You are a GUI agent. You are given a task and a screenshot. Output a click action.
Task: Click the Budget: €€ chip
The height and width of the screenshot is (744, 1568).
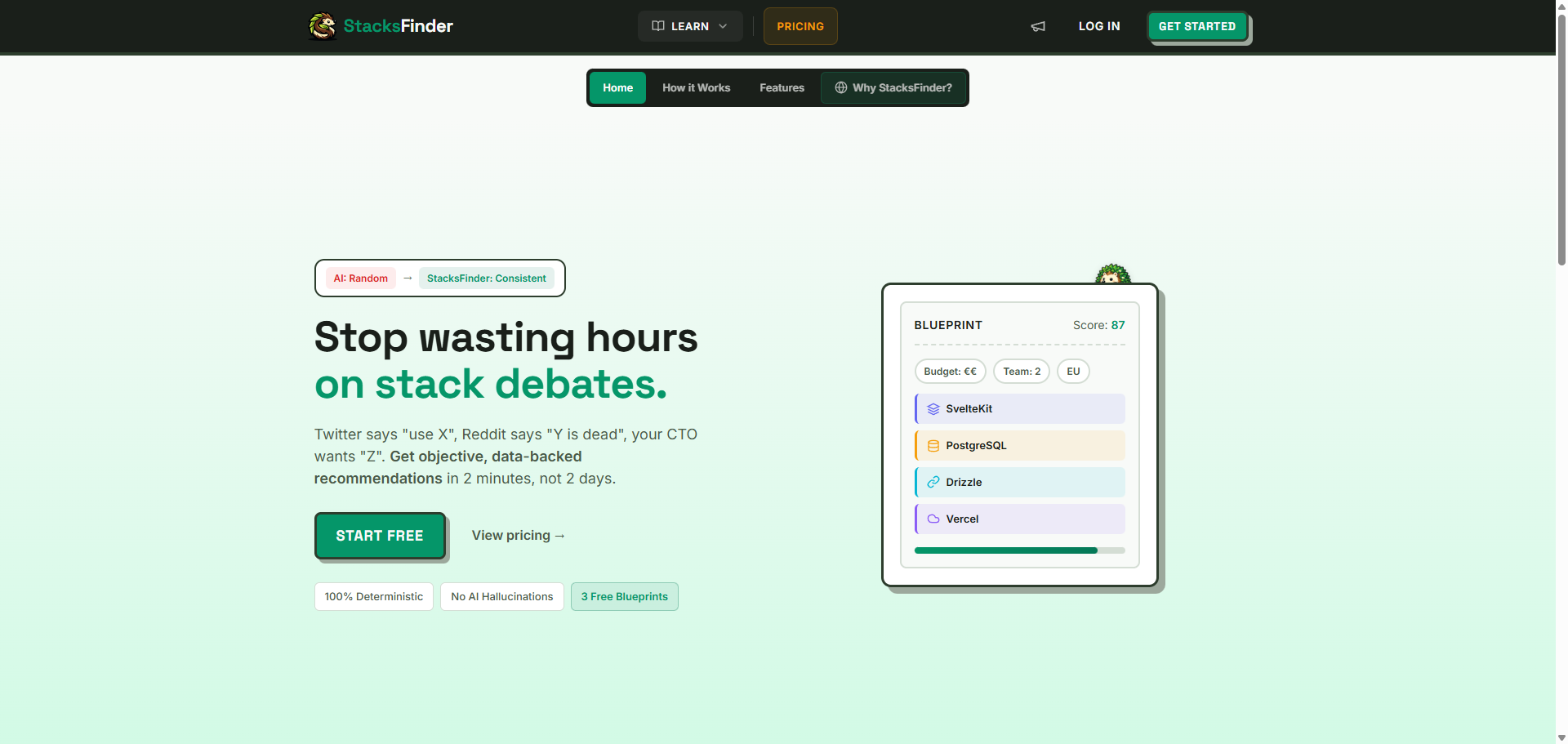click(x=950, y=372)
